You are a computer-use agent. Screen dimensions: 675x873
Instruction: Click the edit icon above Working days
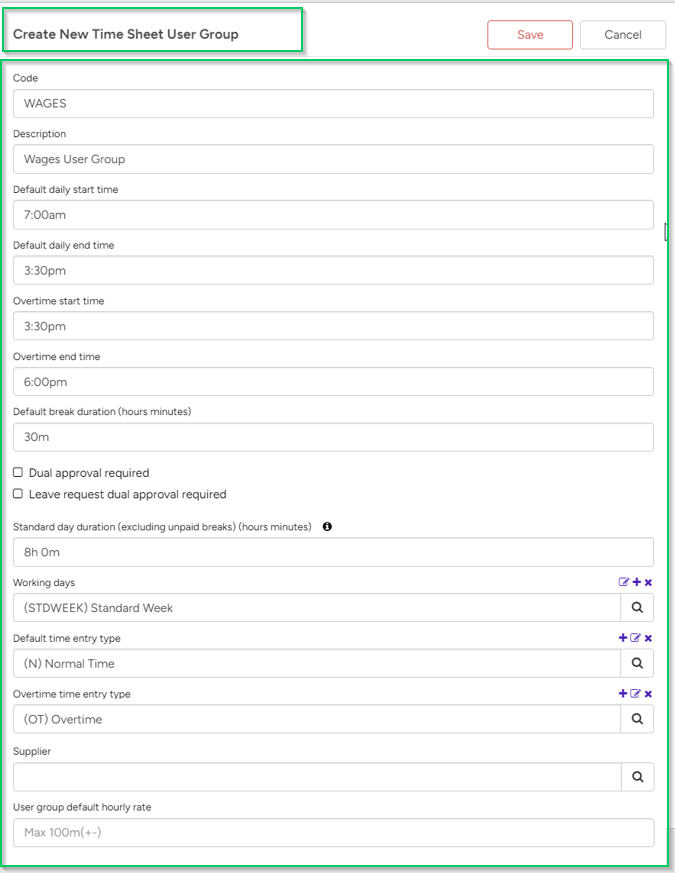[x=624, y=582]
